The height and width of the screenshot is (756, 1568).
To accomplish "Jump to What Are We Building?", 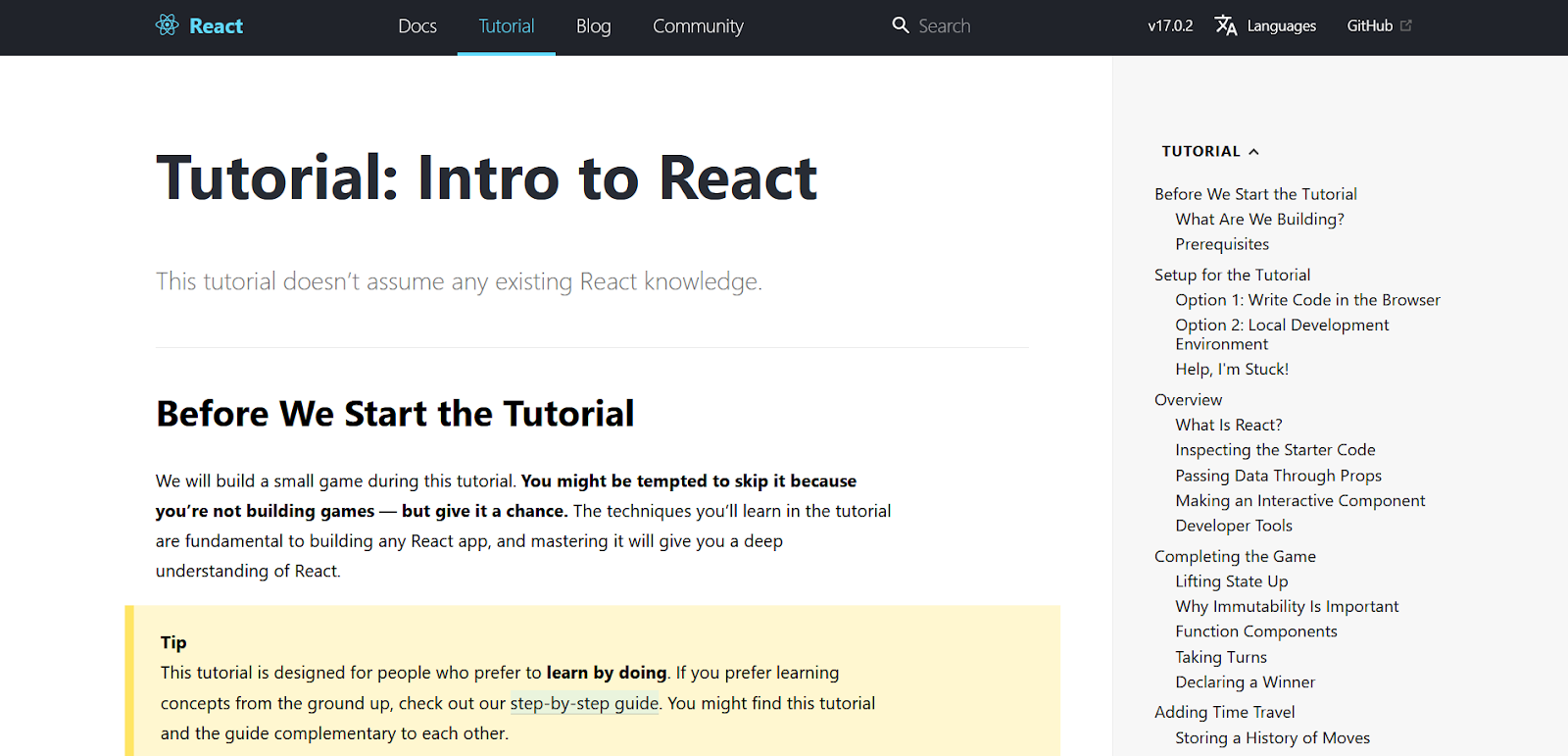I will click(x=1259, y=219).
